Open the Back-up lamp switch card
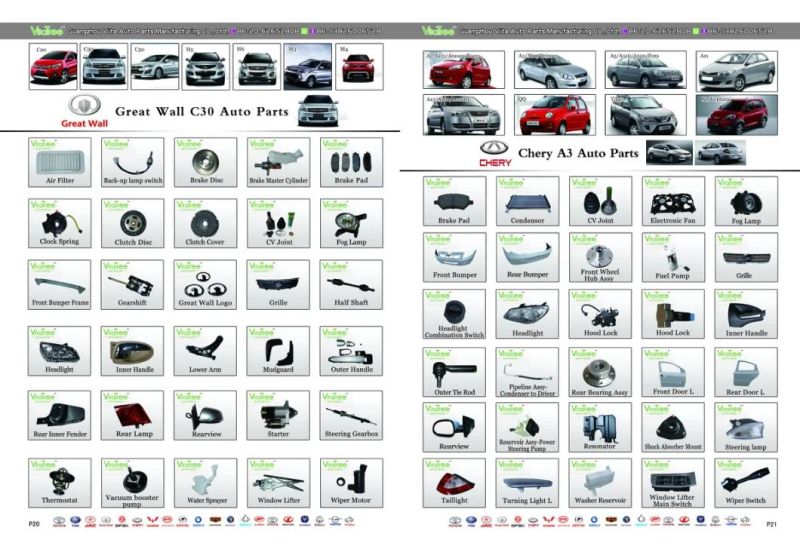This screenshot has height=546, width=800. [133, 162]
